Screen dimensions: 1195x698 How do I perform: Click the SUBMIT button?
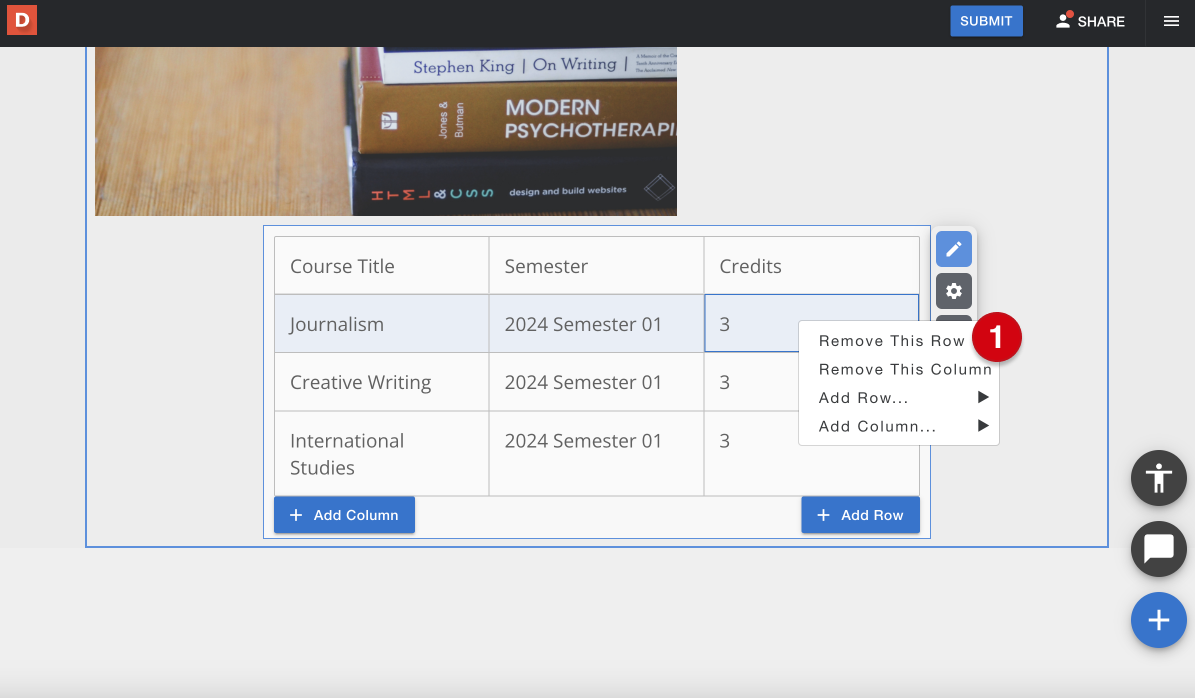(986, 20)
